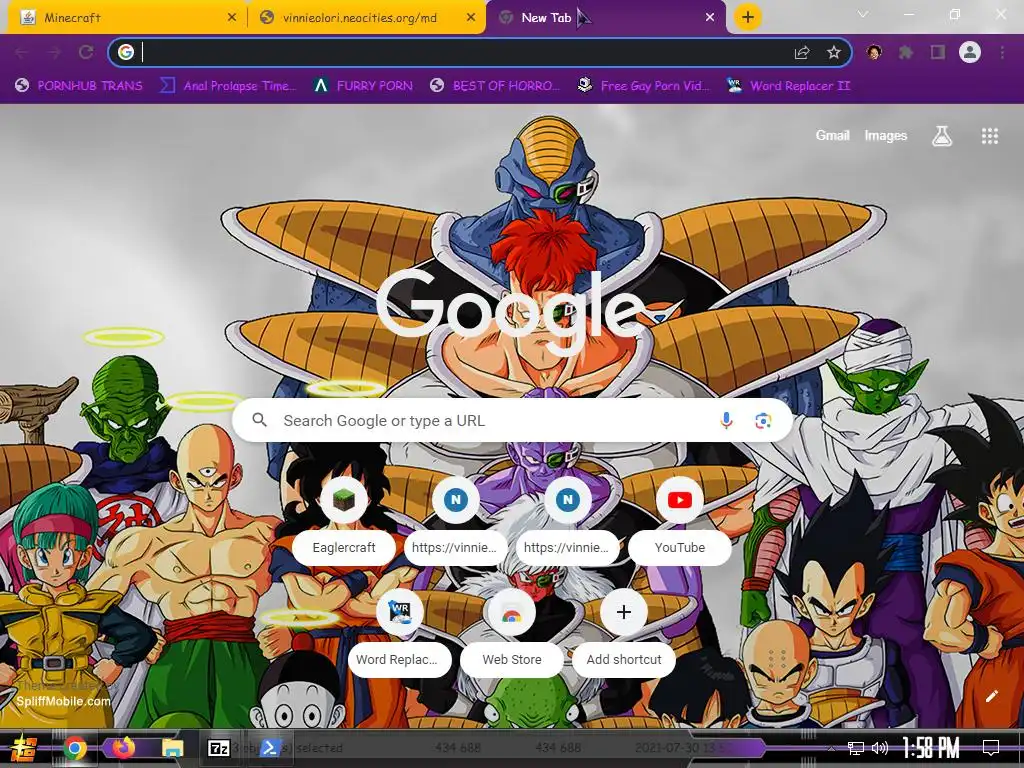Reload the current page
1024x768 pixels.
(x=86, y=52)
